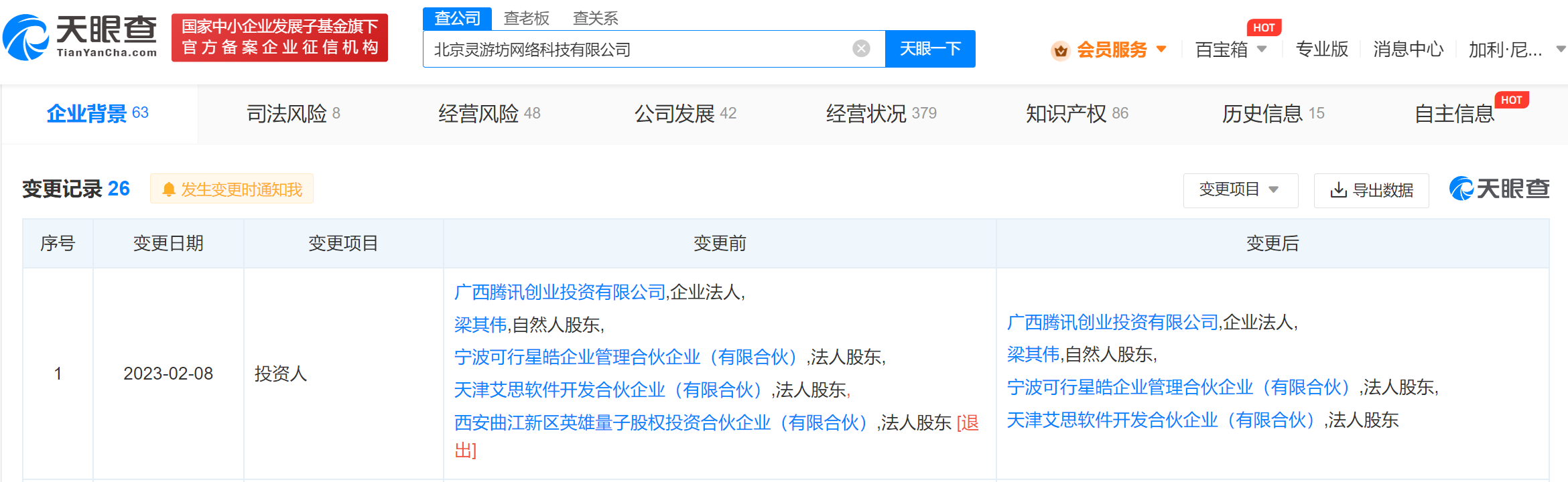Screen dimensions: 1568x482
Task: Open the 经营风险 tab
Action: (489, 114)
